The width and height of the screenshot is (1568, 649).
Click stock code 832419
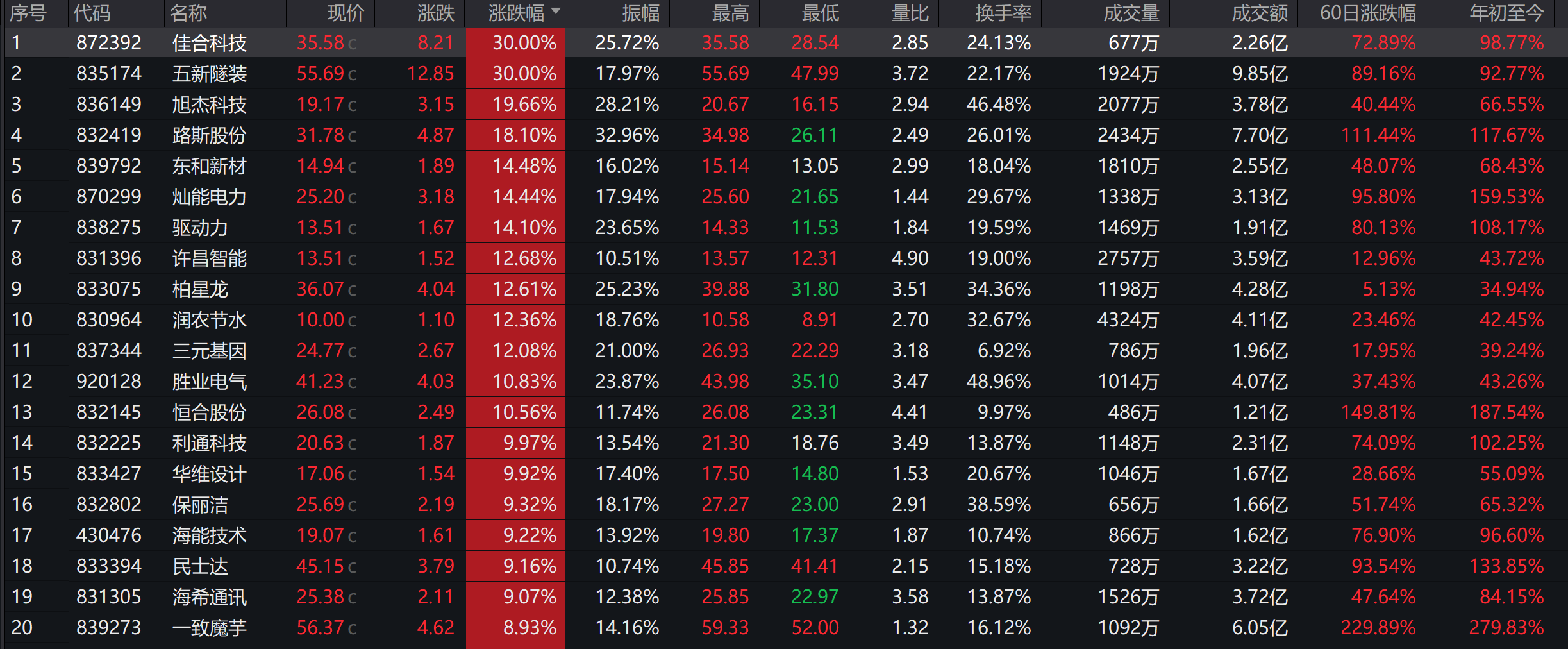point(109,135)
